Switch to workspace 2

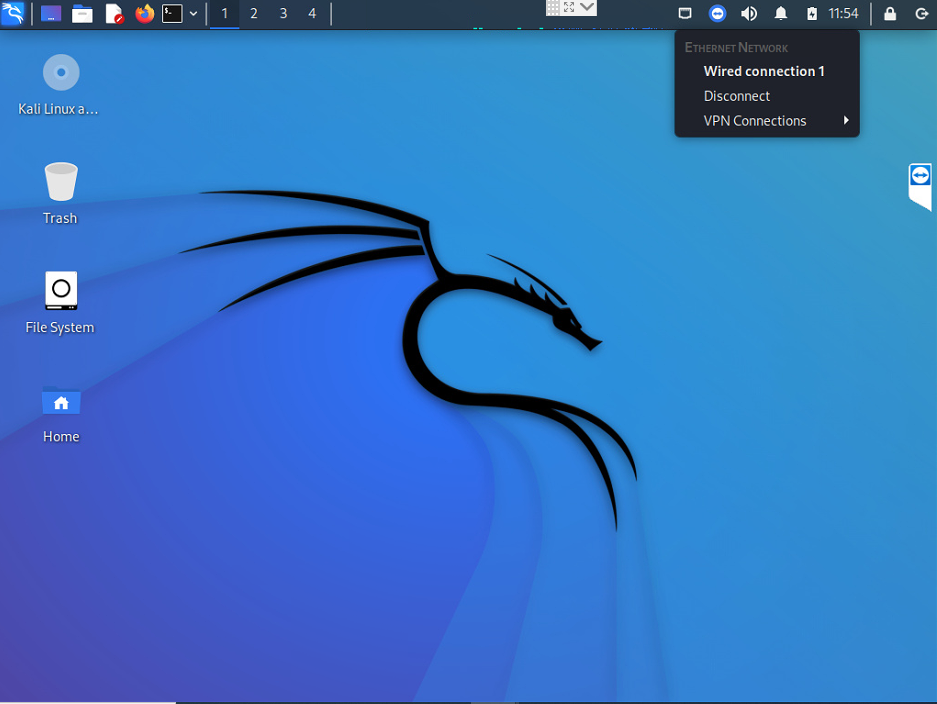(x=254, y=13)
